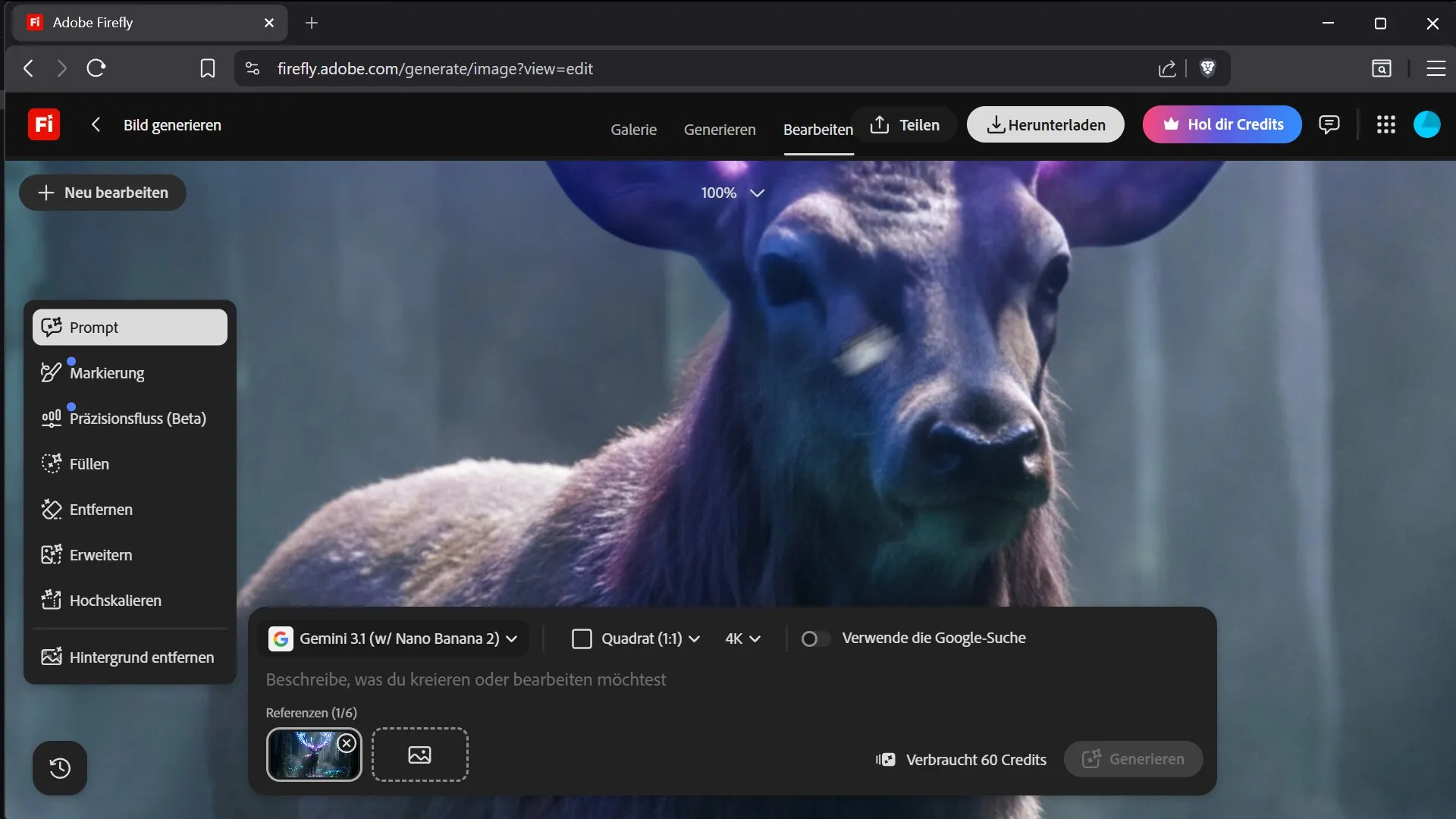Select the Hochskalieren tool
Screen dimensions: 1456x819
tap(130, 600)
